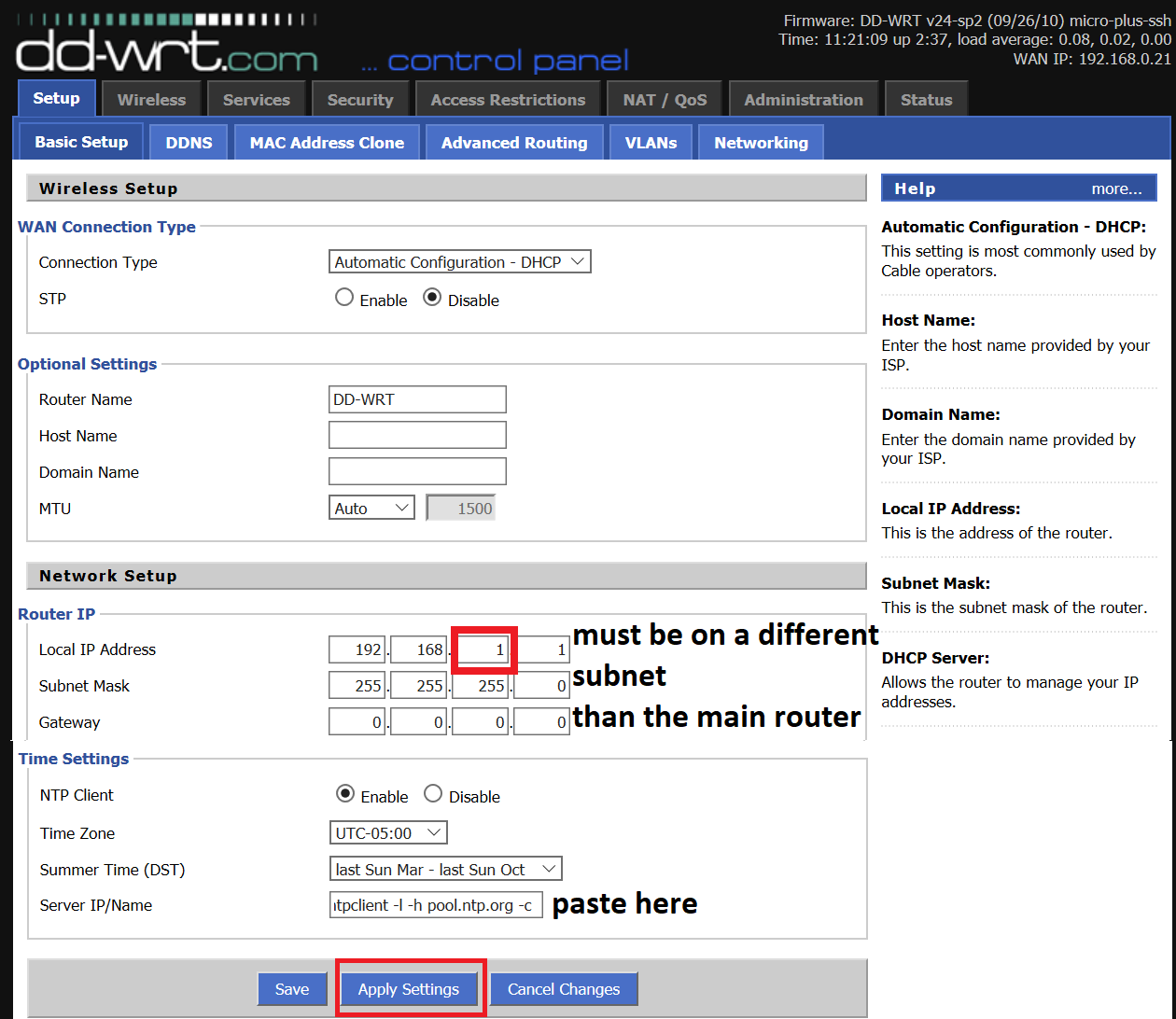Click the third Gateway octet field
Screen dimensions: 1176x1019
[x=480, y=722]
